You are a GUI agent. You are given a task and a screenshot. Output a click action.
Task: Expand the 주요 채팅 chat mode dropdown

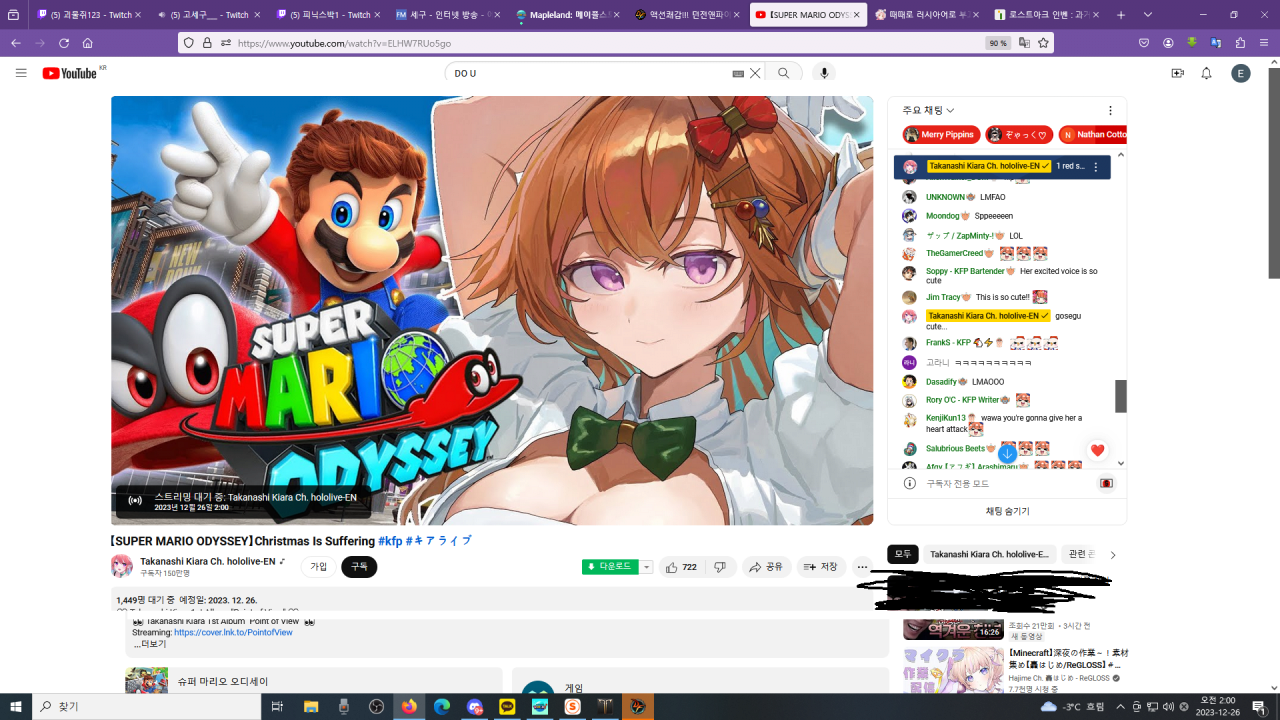coord(928,110)
